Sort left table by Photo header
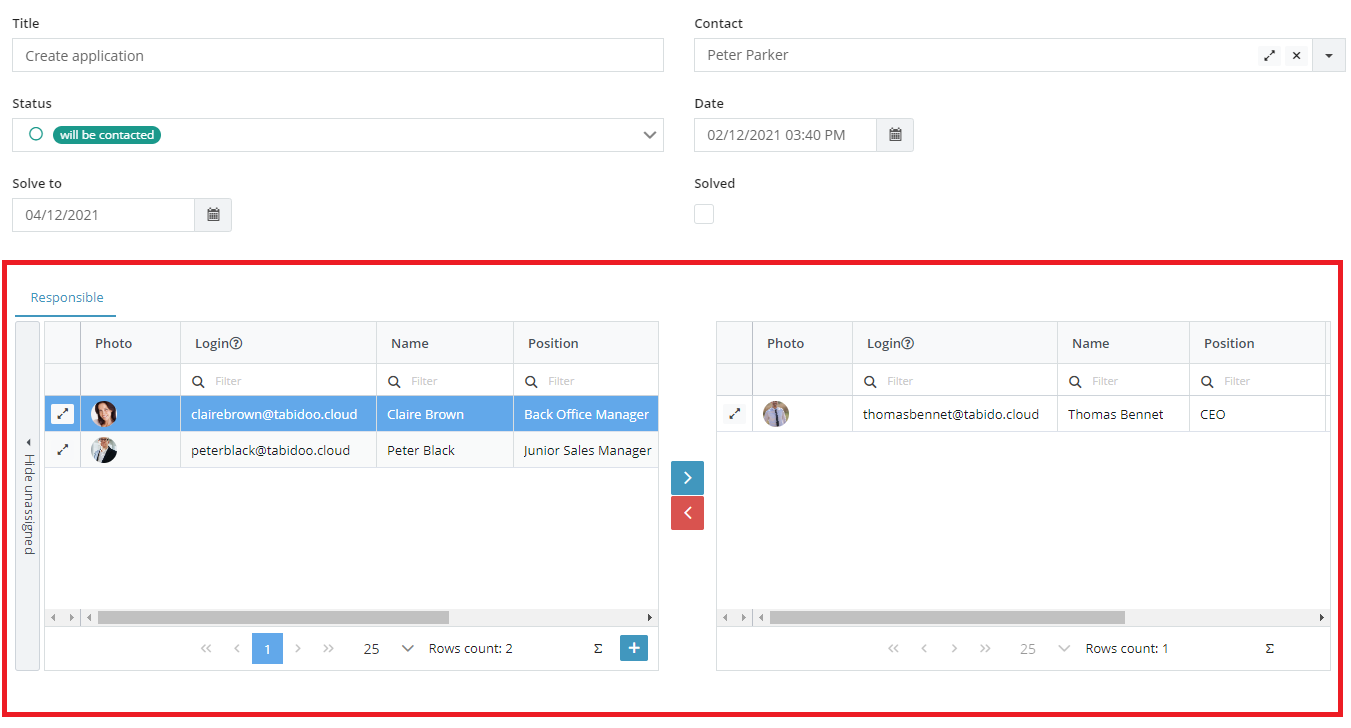 130,343
